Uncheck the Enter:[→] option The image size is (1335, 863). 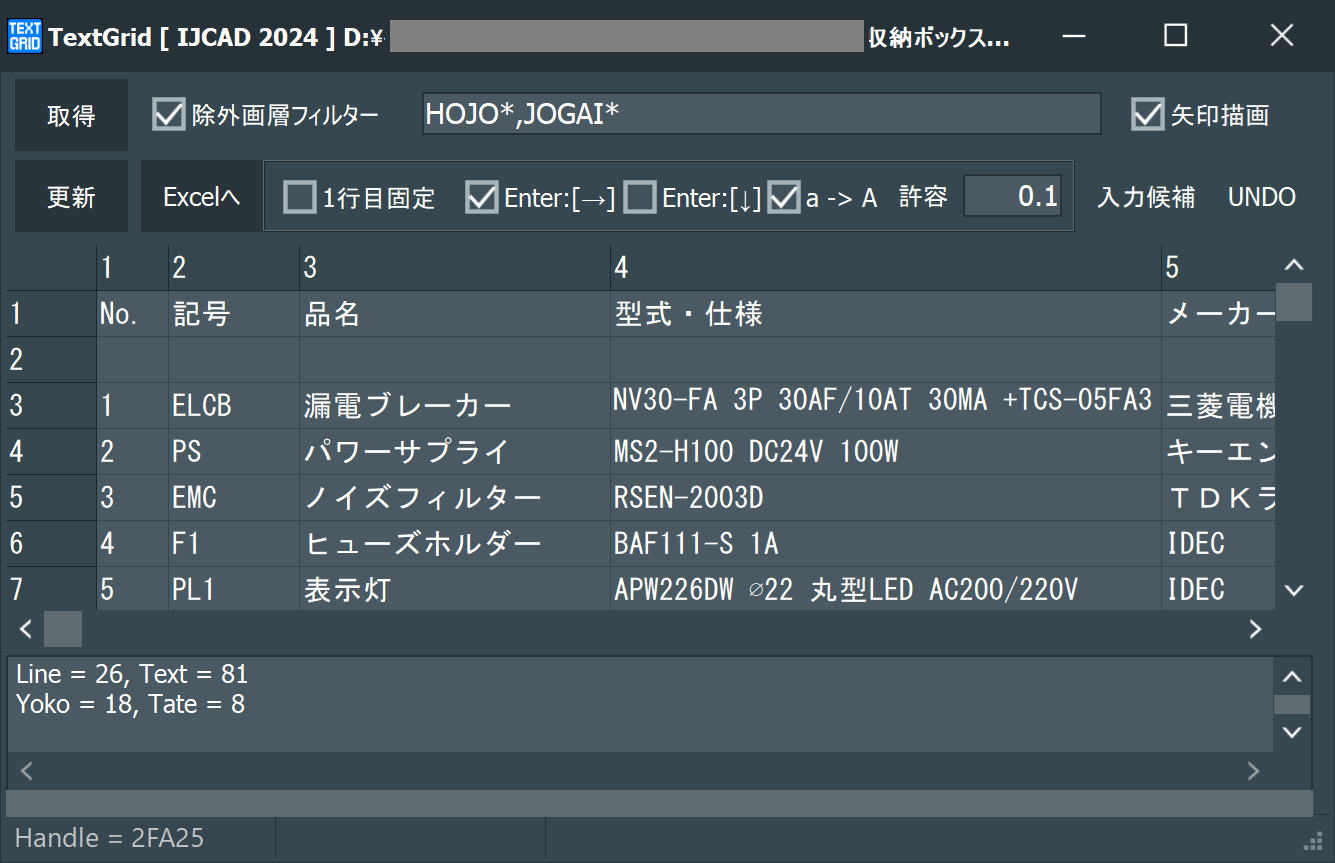(482, 197)
